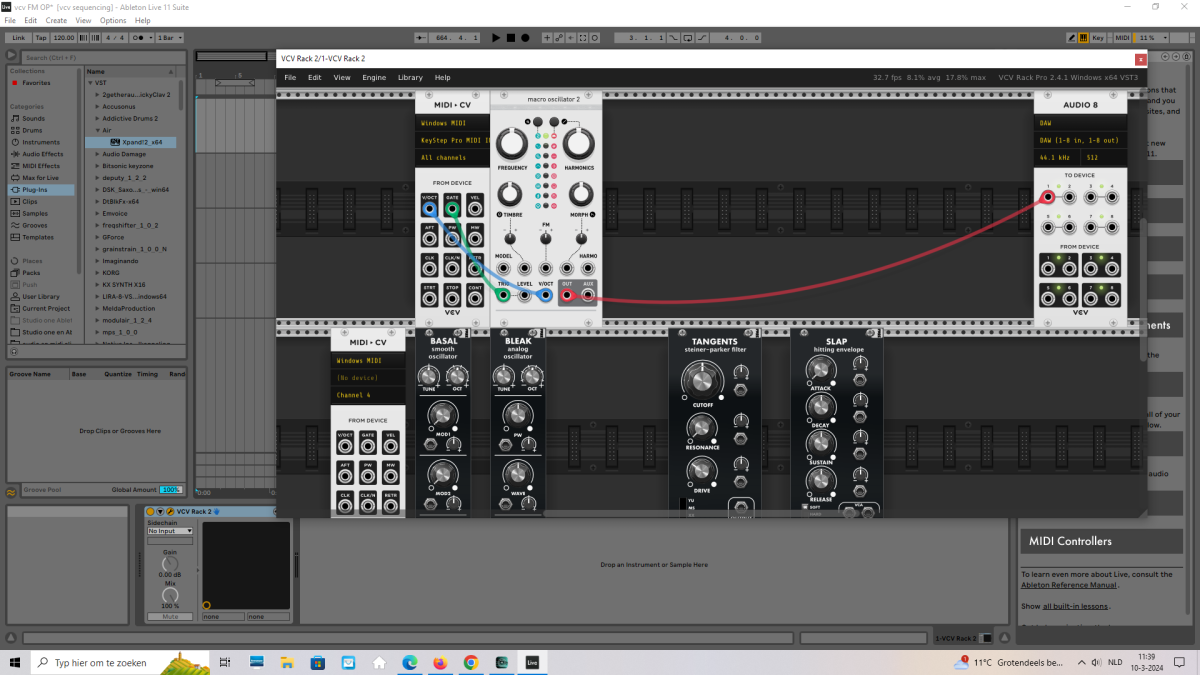Click the Global Amount 100% slider

(x=171, y=490)
